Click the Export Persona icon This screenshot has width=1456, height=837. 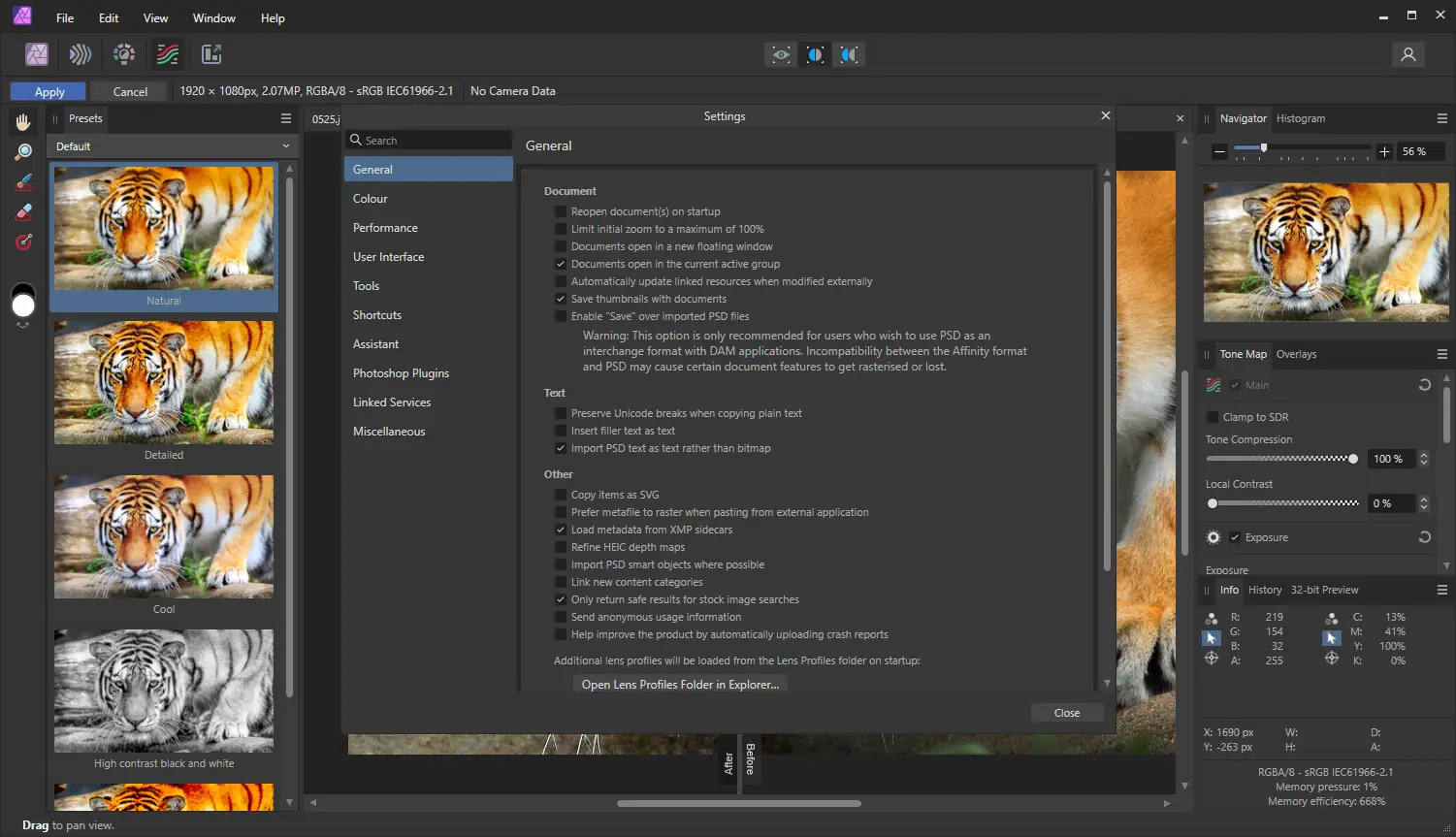(x=211, y=54)
